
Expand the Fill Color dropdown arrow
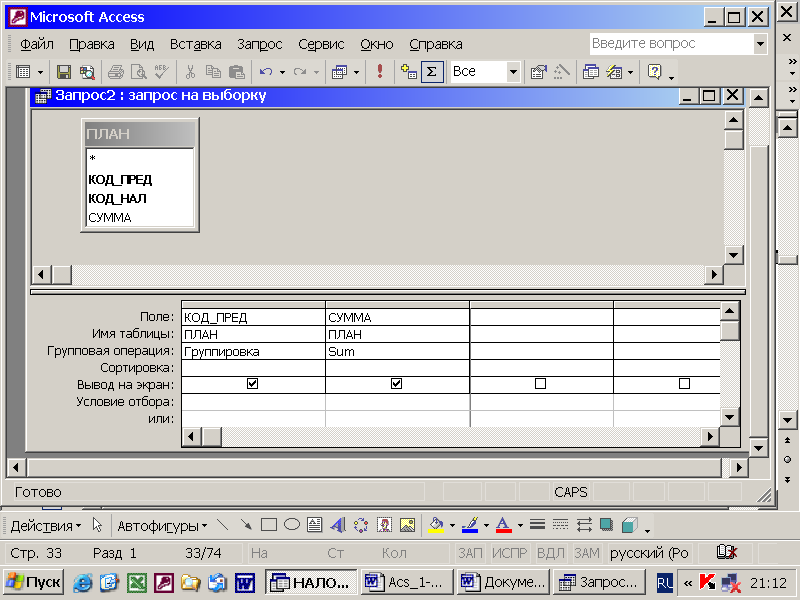click(x=452, y=525)
